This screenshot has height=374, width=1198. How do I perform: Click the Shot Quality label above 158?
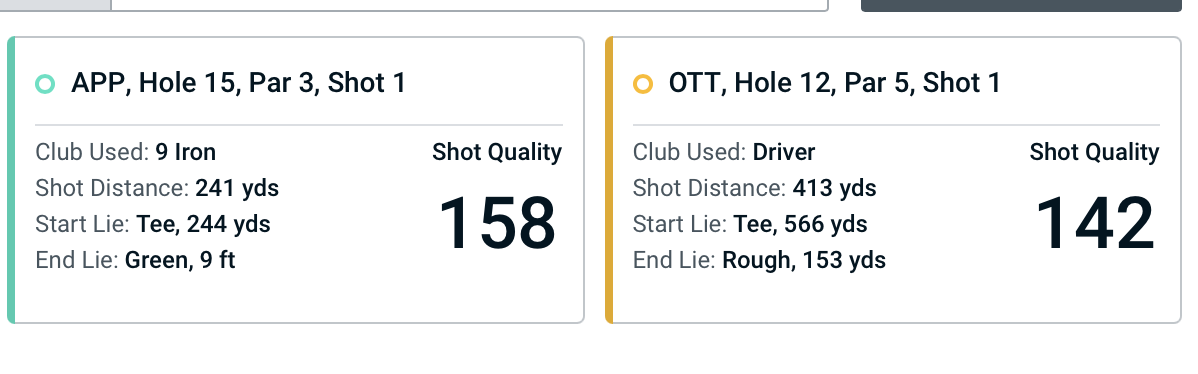[497, 152]
